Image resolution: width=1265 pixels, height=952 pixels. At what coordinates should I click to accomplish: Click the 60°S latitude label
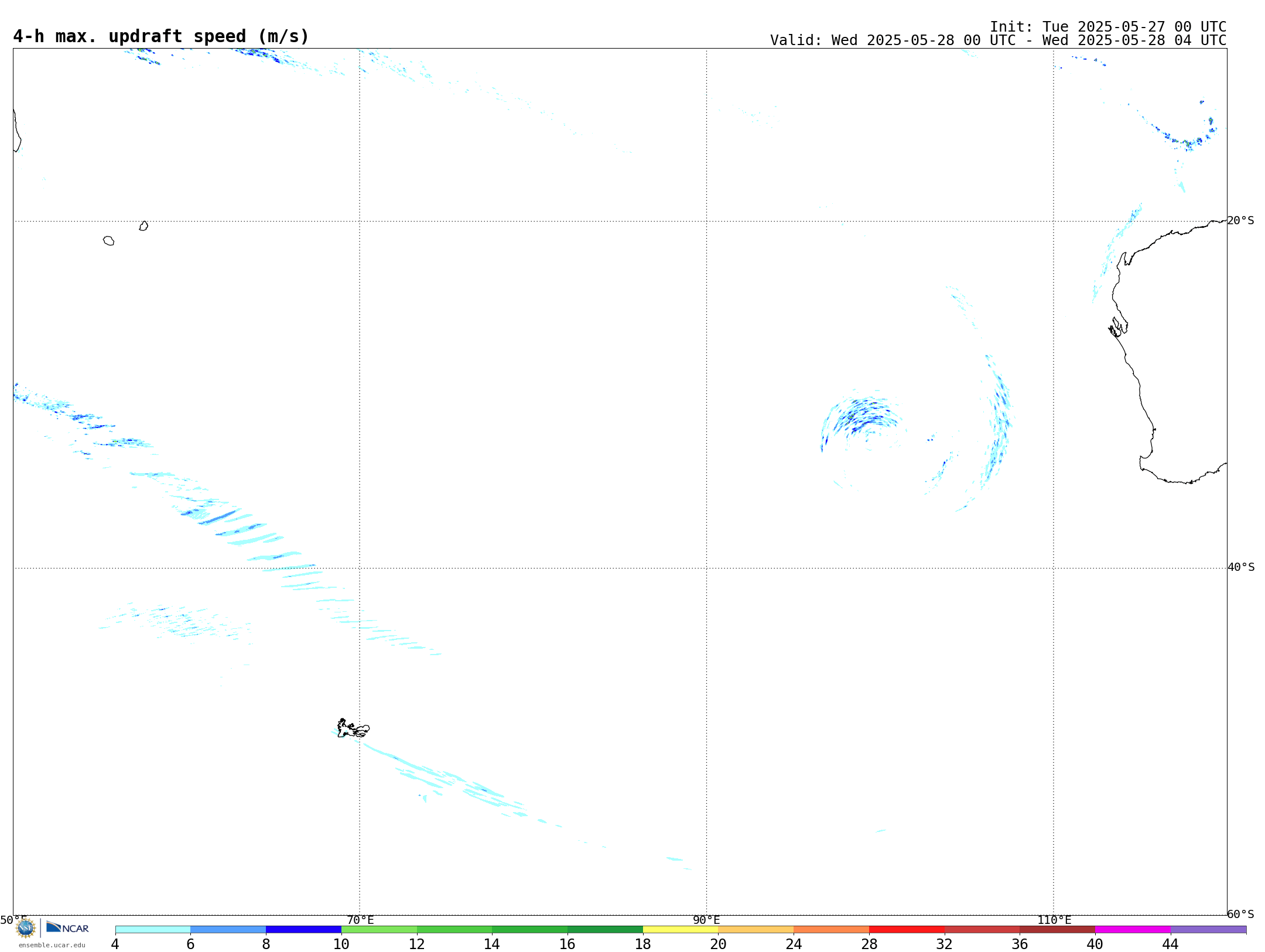point(1240,914)
